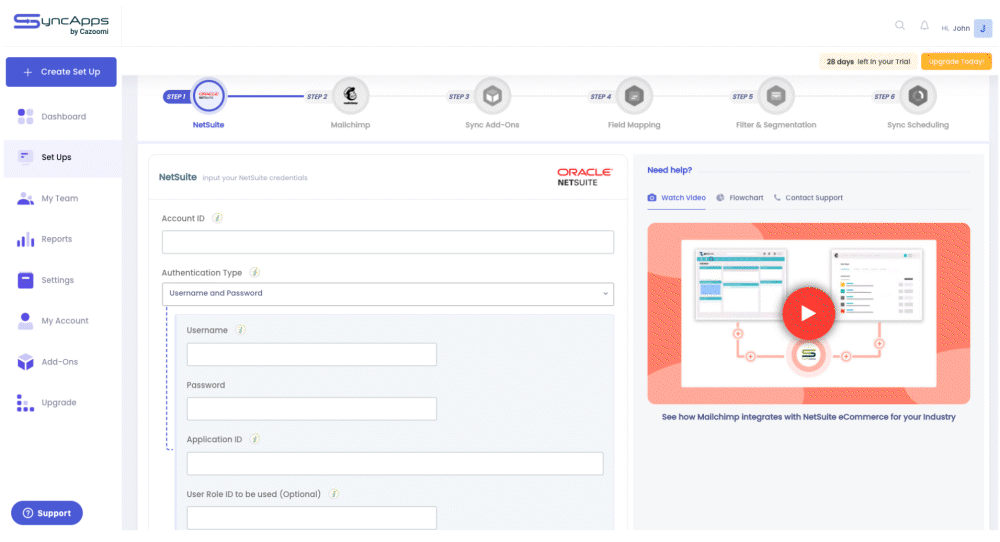Focus the Password input field
Image resolution: width=1000 pixels, height=542 pixels.
[312, 409]
